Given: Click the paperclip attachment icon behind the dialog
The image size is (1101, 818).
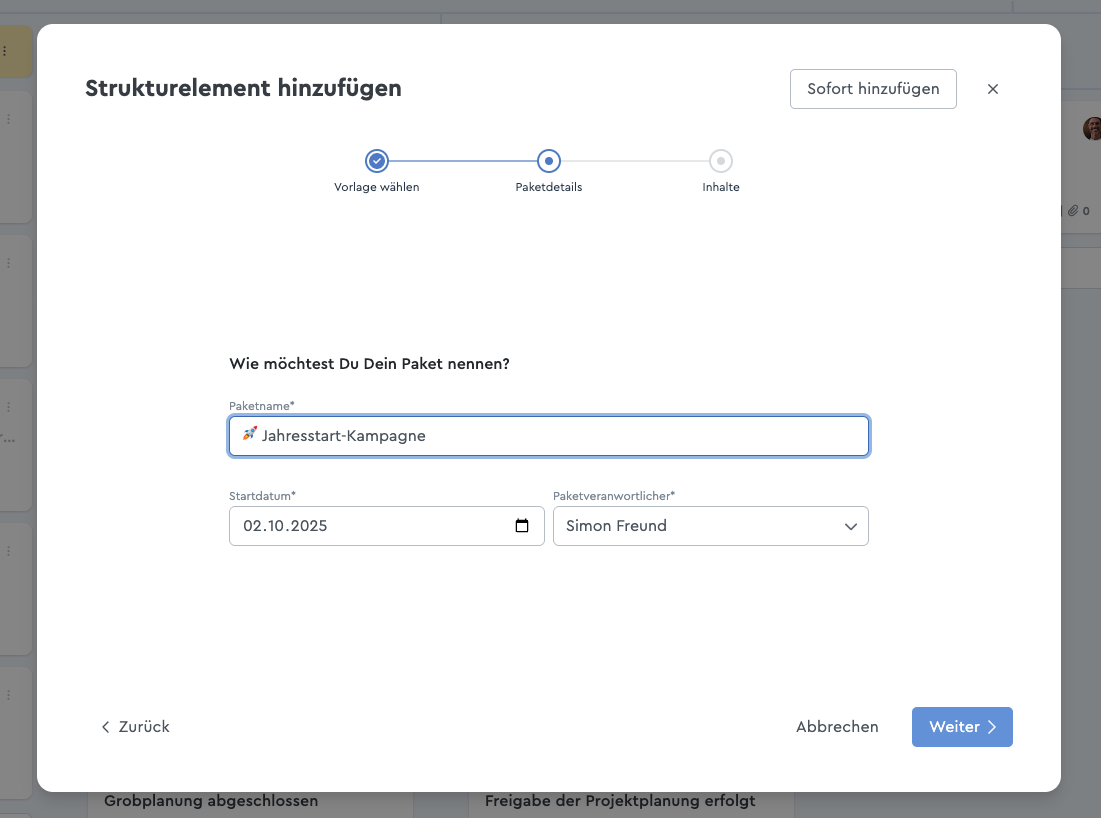Looking at the screenshot, I should click(x=1072, y=211).
